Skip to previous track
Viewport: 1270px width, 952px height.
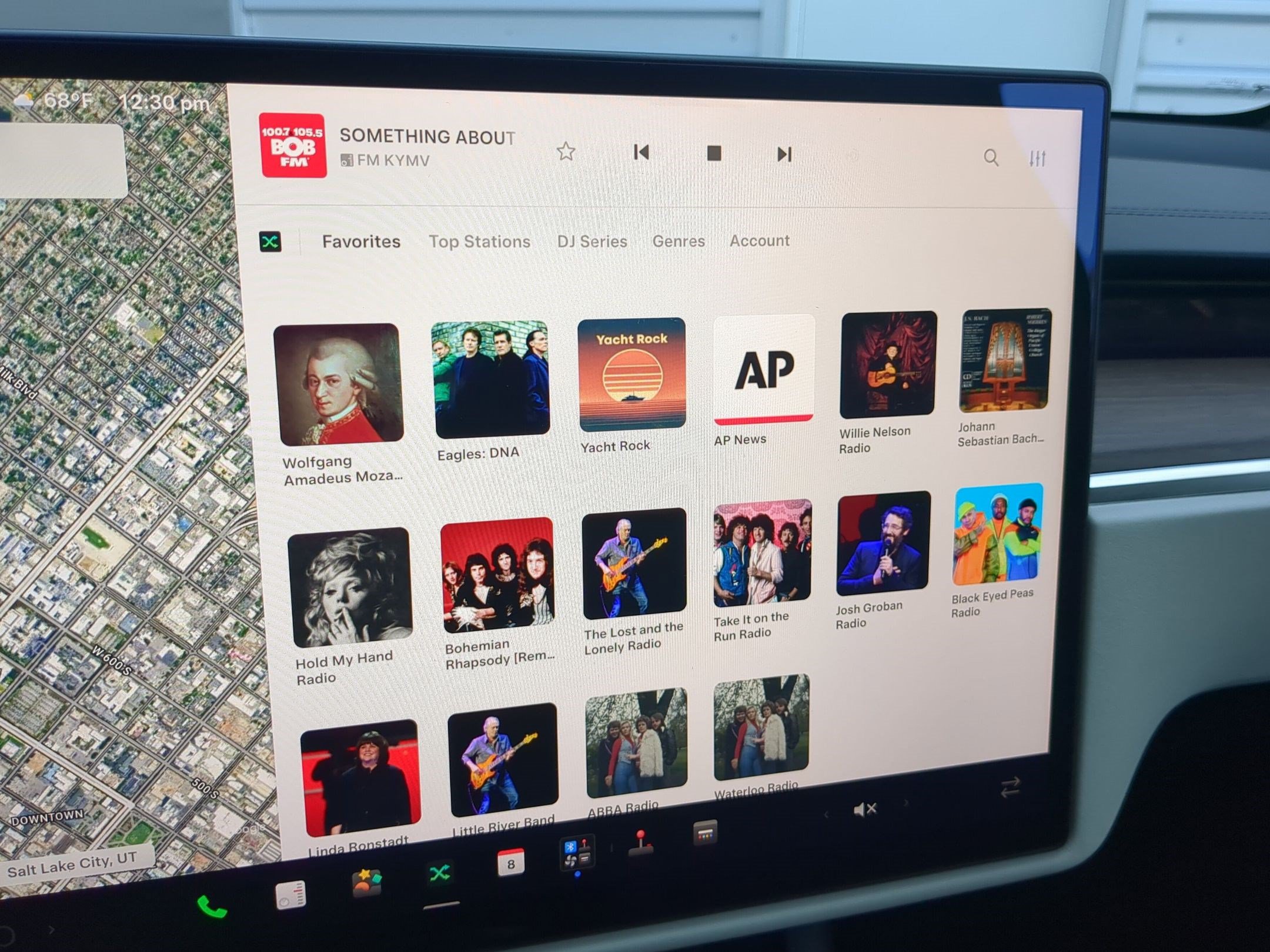(641, 153)
